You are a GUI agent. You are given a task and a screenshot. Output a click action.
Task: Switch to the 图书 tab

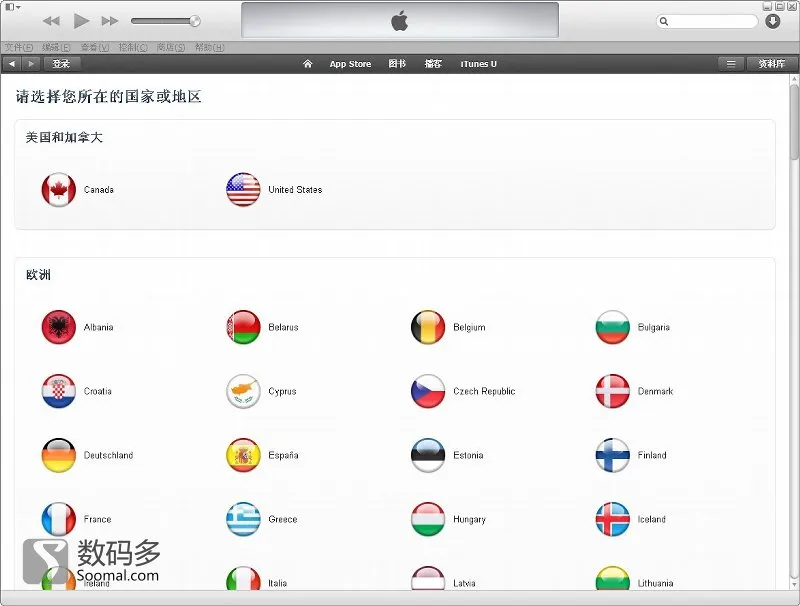(x=397, y=64)
